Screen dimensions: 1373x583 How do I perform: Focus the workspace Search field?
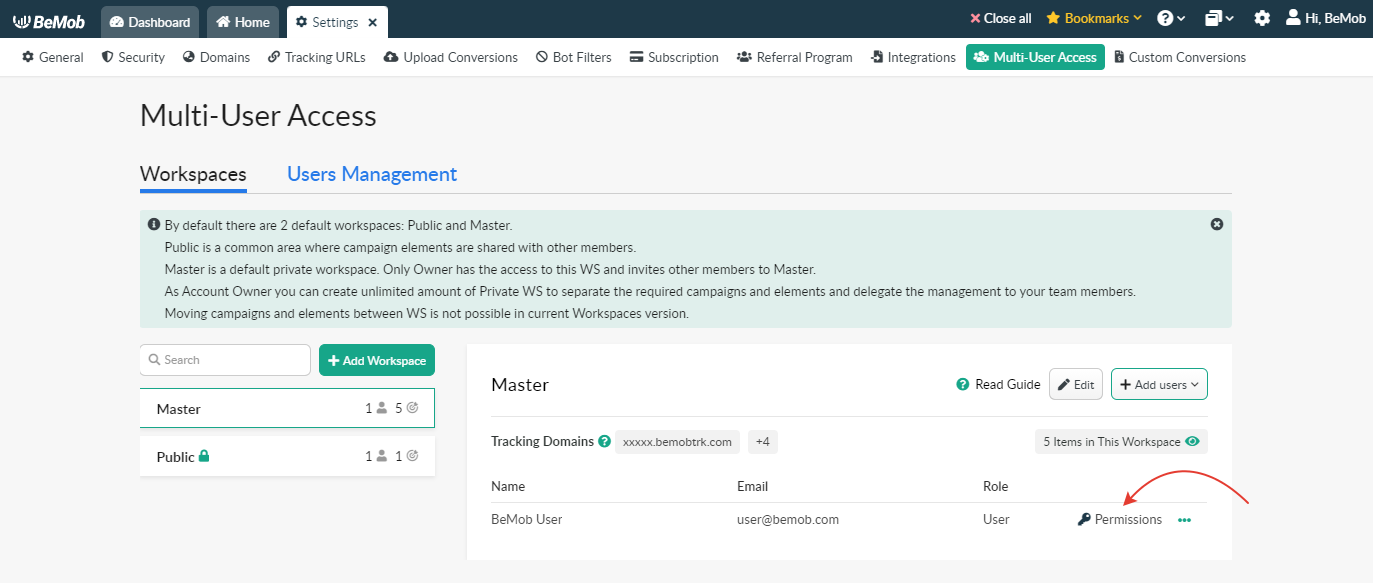(225, 360)
